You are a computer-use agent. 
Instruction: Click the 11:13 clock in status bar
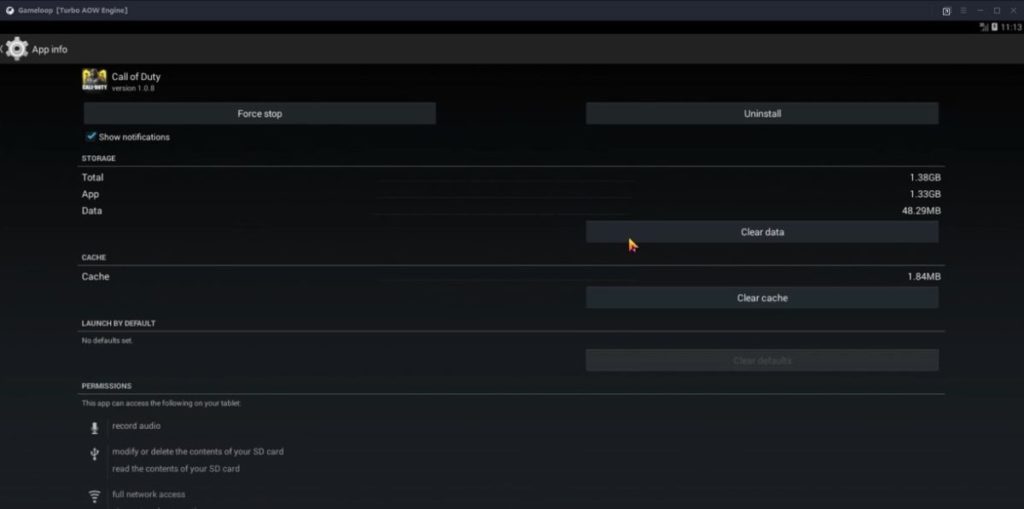[x=1011, y=27]
